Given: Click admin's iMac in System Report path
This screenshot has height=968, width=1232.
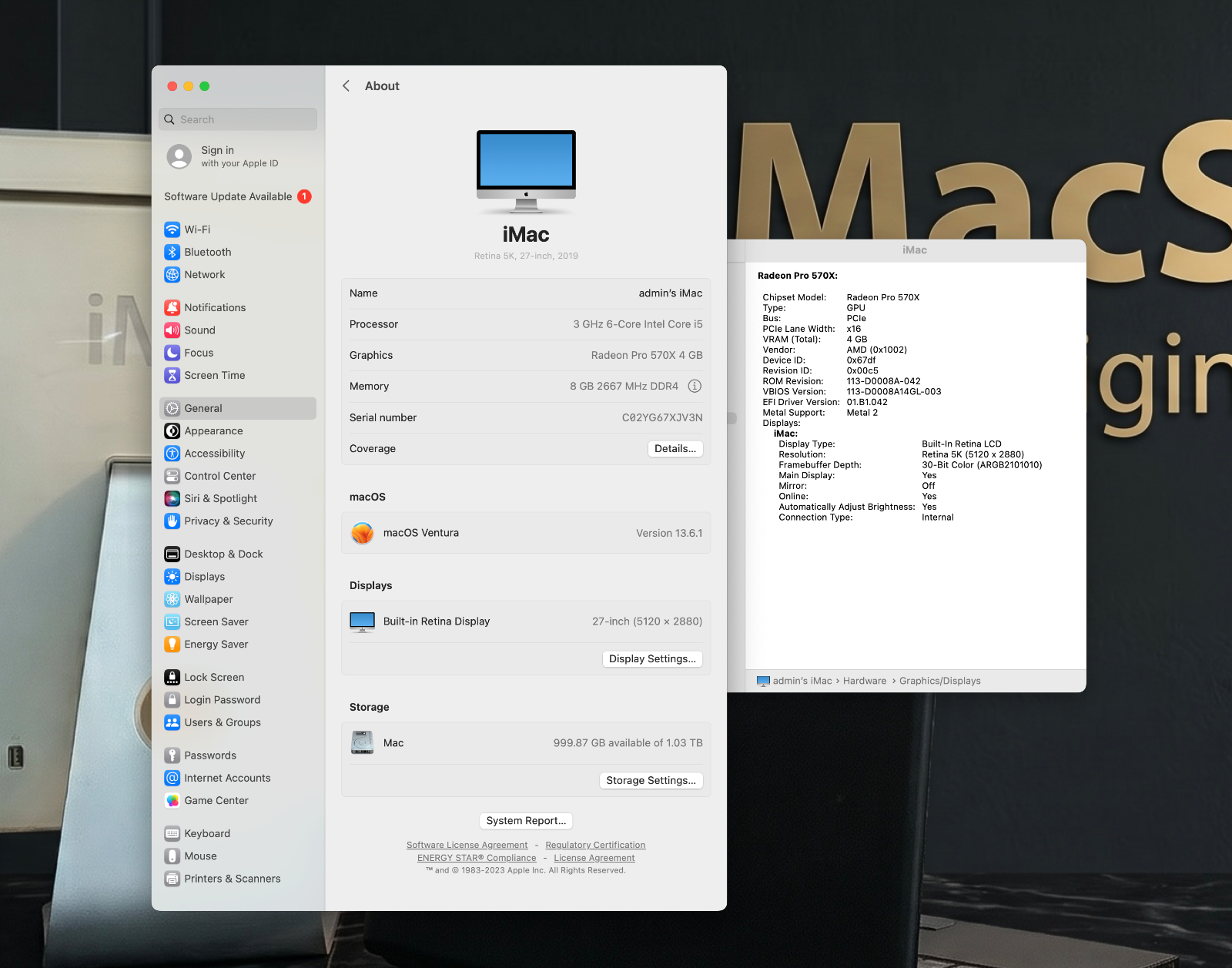Looking at the screenshot, I should click(802, 681).
